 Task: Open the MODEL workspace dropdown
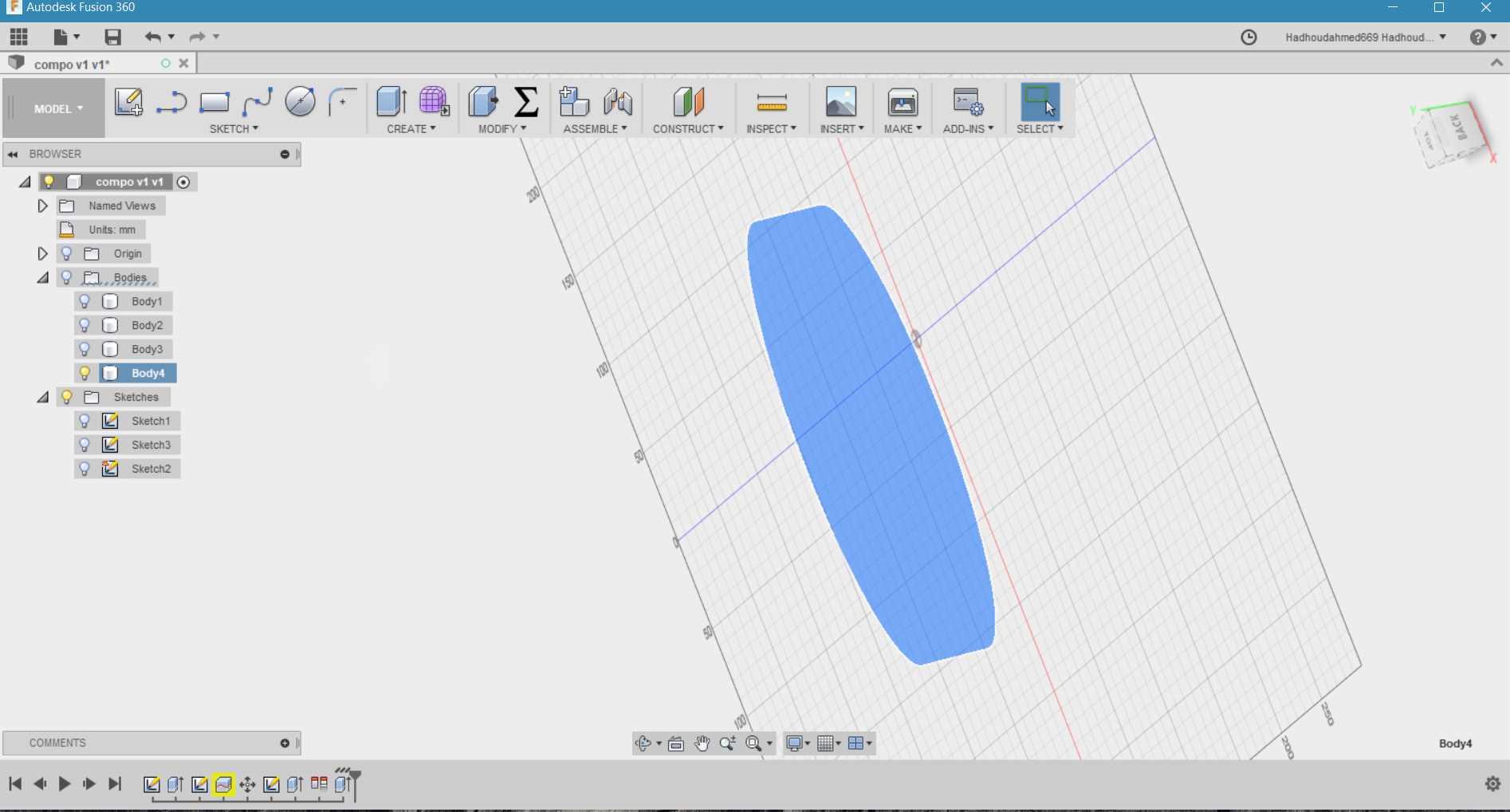[x=58, y=109]
